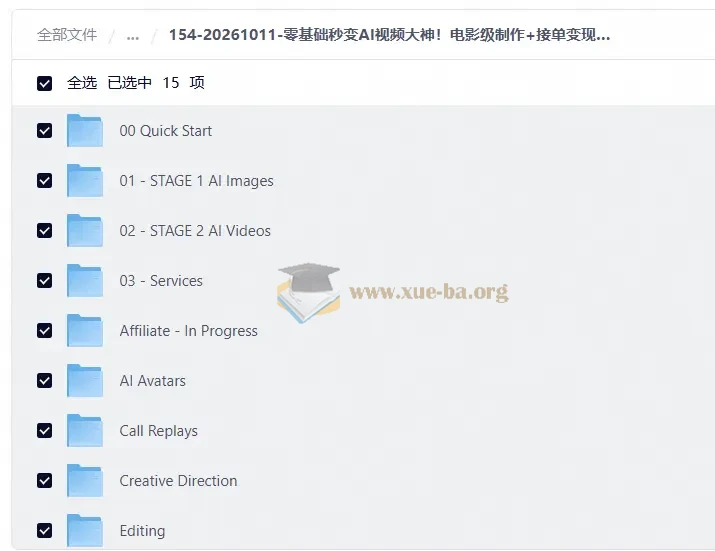Screen dimensions: 715x551
Task: Click the Call Replays folder name
Action: tap(158, 431)
